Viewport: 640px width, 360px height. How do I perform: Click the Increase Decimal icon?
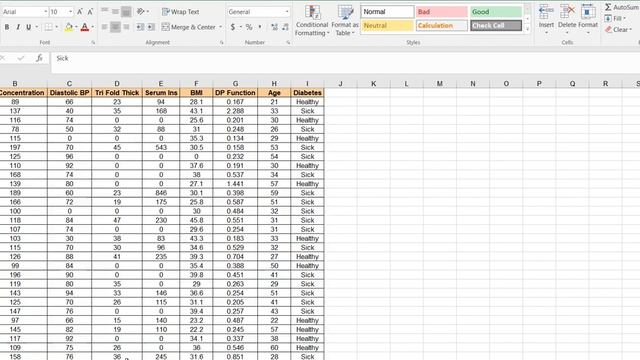pos(274,27)
